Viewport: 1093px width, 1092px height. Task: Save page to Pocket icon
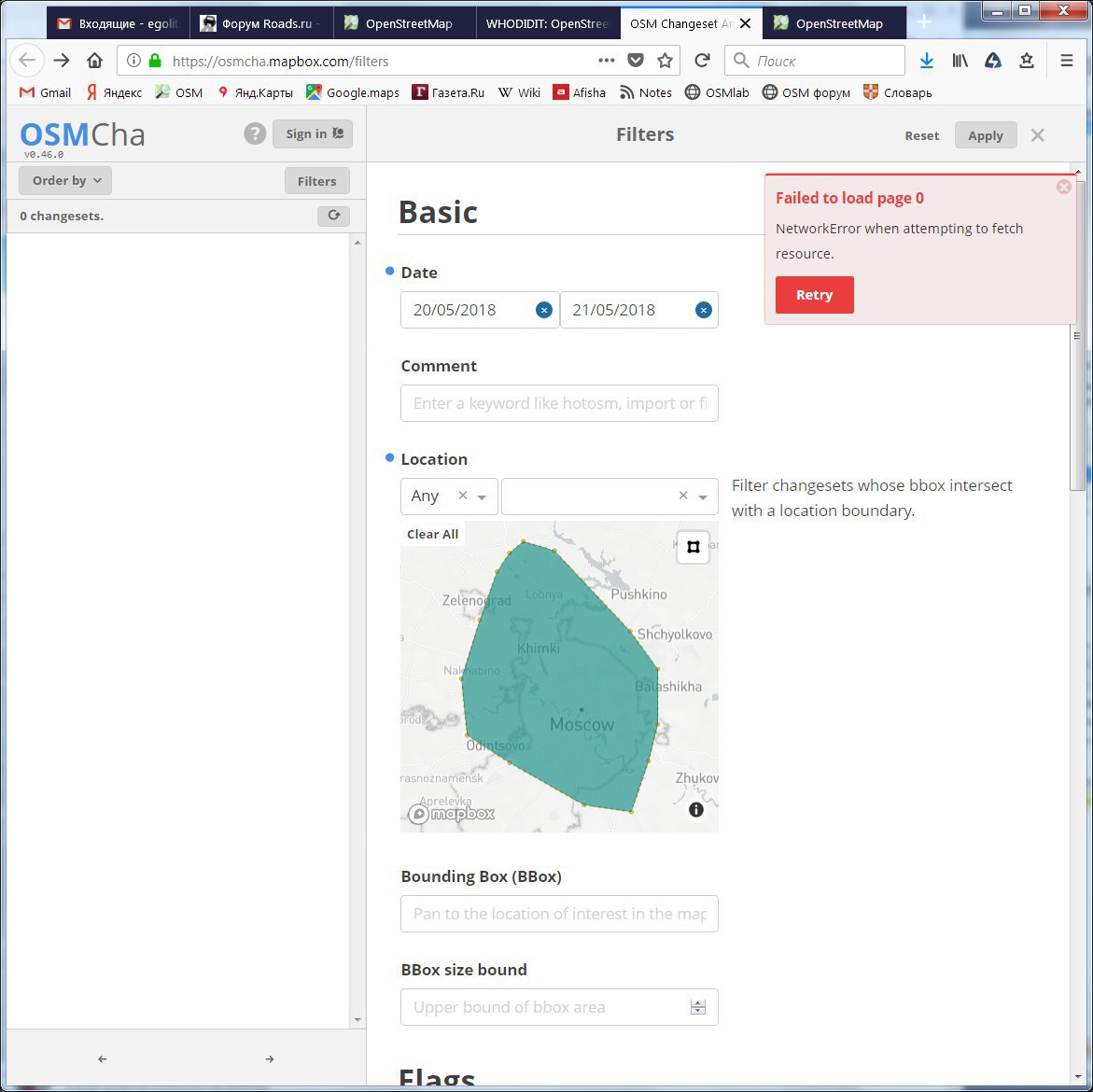pos(635,61)
